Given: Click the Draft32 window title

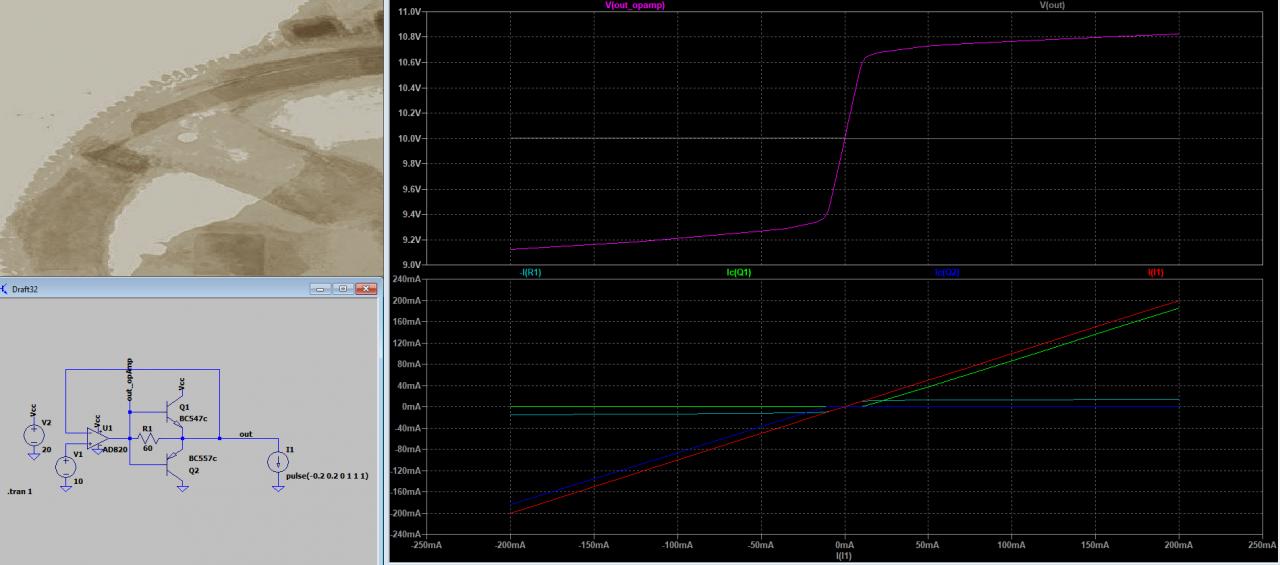Looking at the screenshot, I should (27, 289).
